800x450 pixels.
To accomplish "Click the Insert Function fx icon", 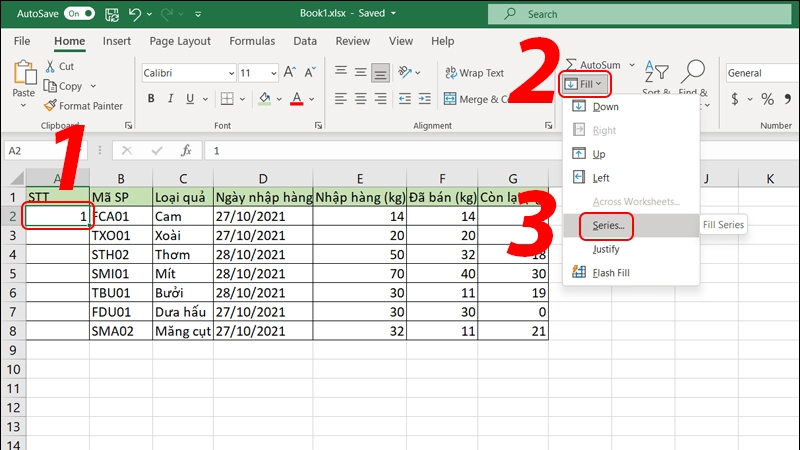I will 186,150.
